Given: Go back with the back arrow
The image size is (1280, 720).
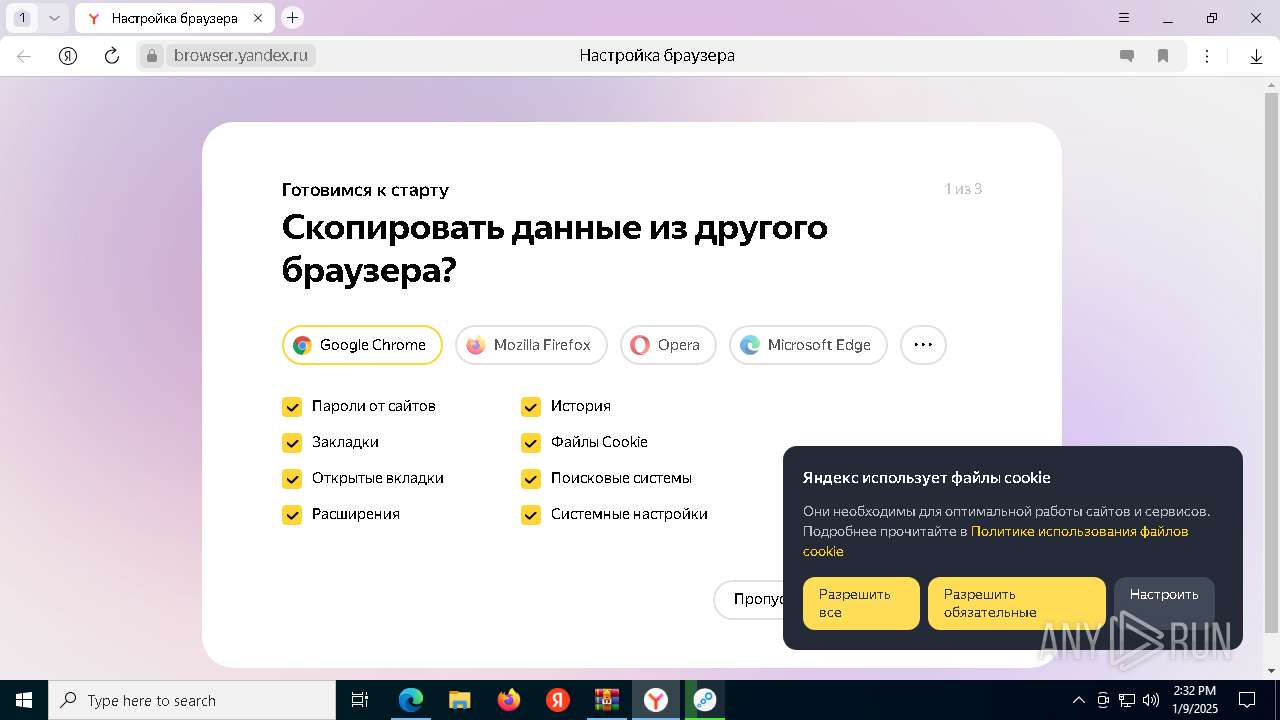Looking at the screenshot, I should pos(24,56).
